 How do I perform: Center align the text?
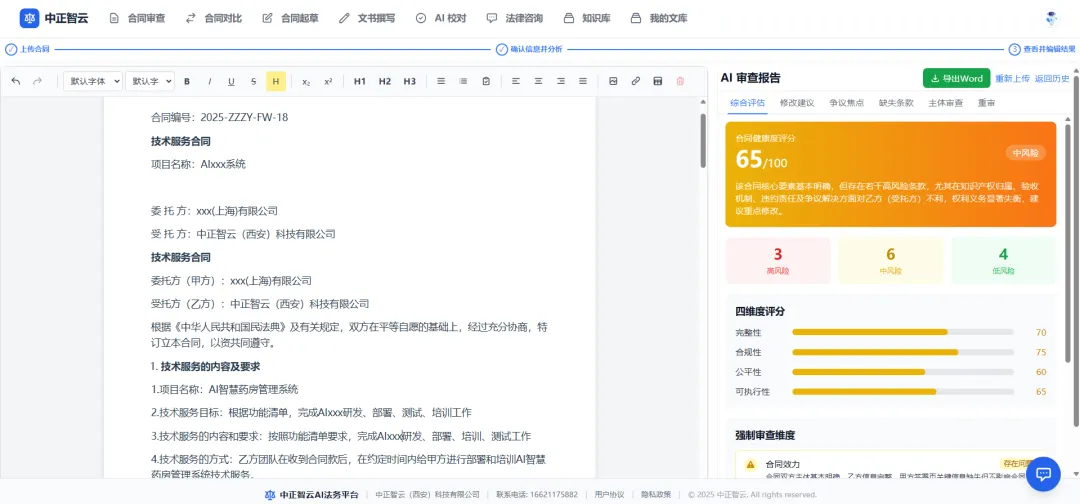(539, 81)
